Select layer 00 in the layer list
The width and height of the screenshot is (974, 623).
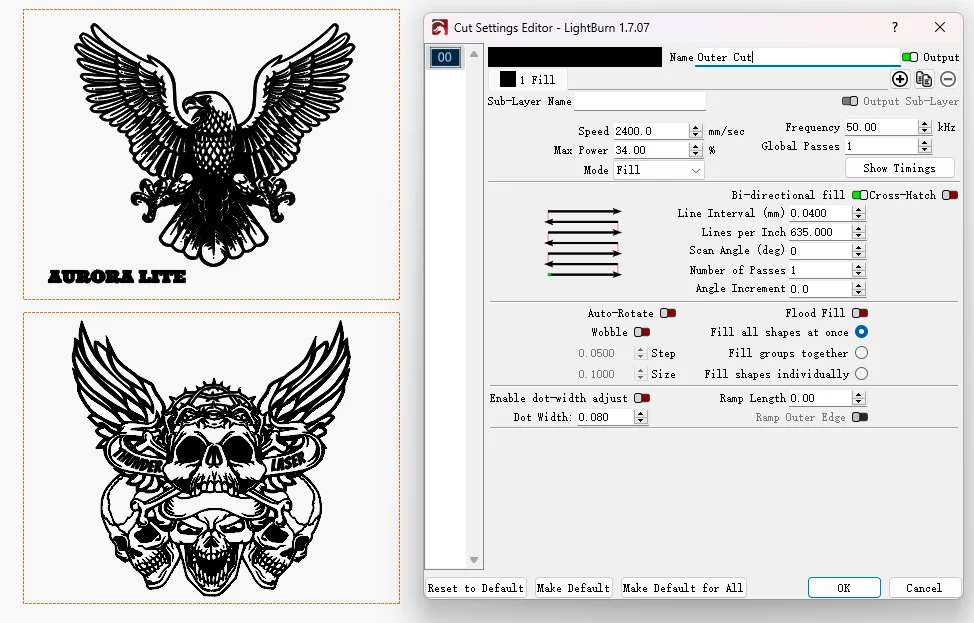coord(445,57)
